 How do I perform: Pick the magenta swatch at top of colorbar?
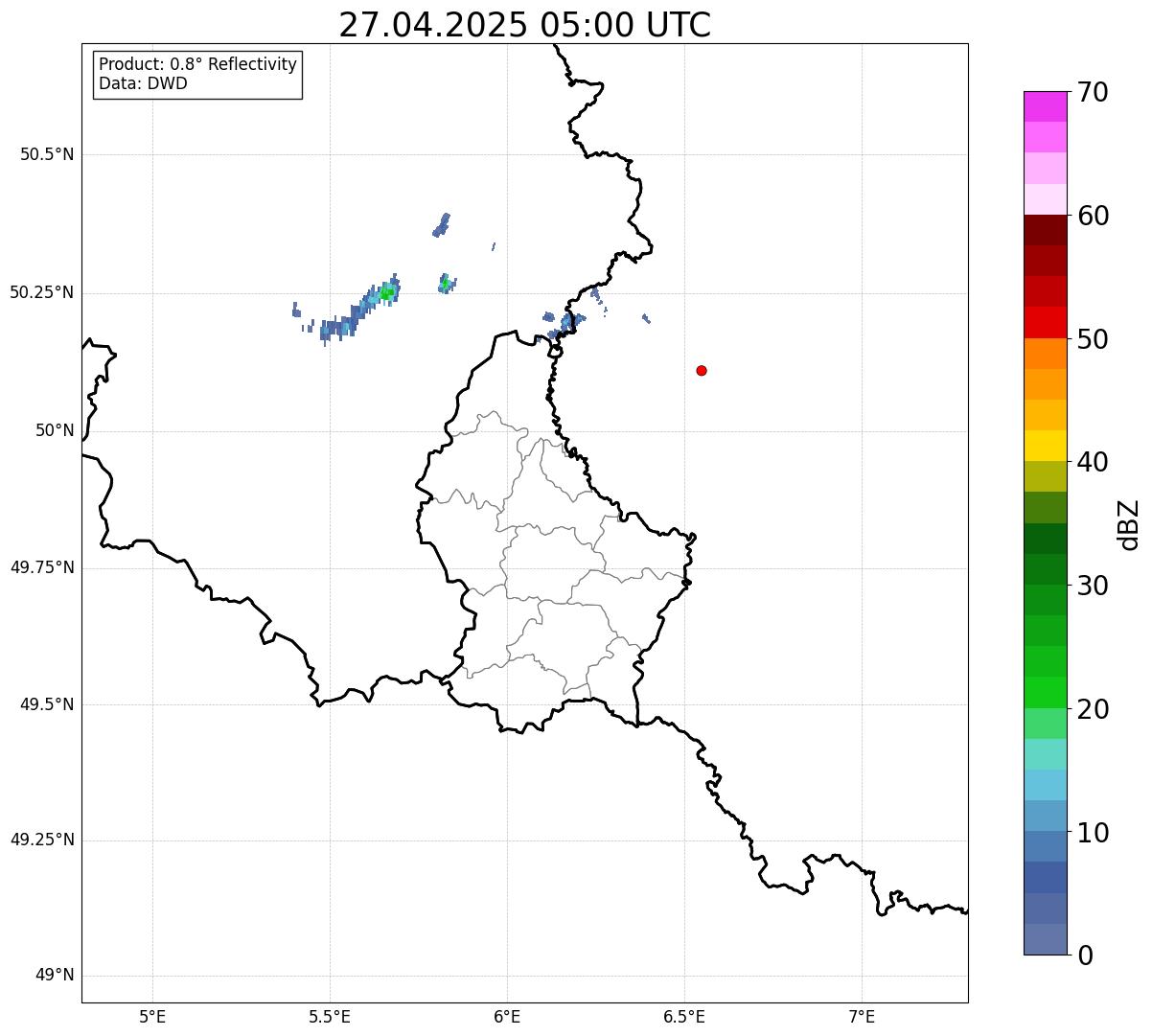click(1045, 106)
